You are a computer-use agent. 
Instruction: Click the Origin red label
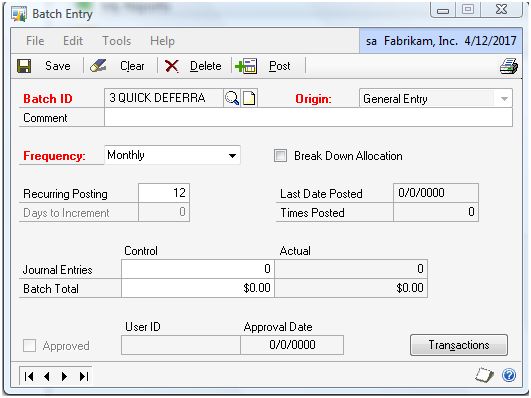click(313, 99)
